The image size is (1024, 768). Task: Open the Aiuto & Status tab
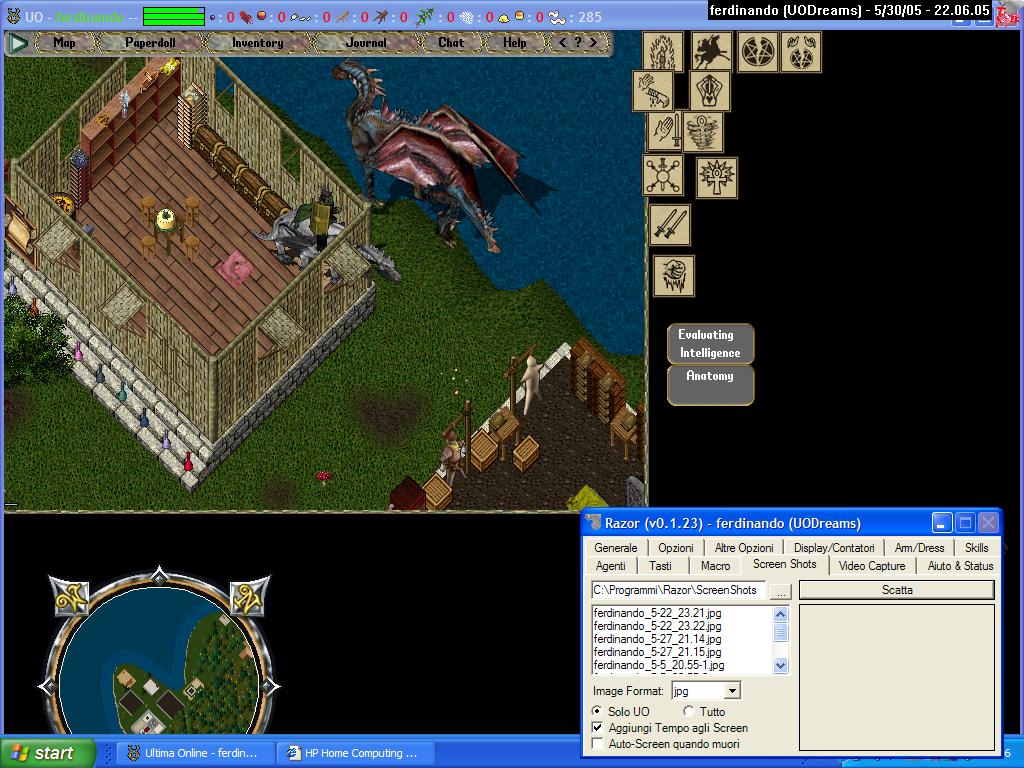pyautogui.click(x=960, y=566)
